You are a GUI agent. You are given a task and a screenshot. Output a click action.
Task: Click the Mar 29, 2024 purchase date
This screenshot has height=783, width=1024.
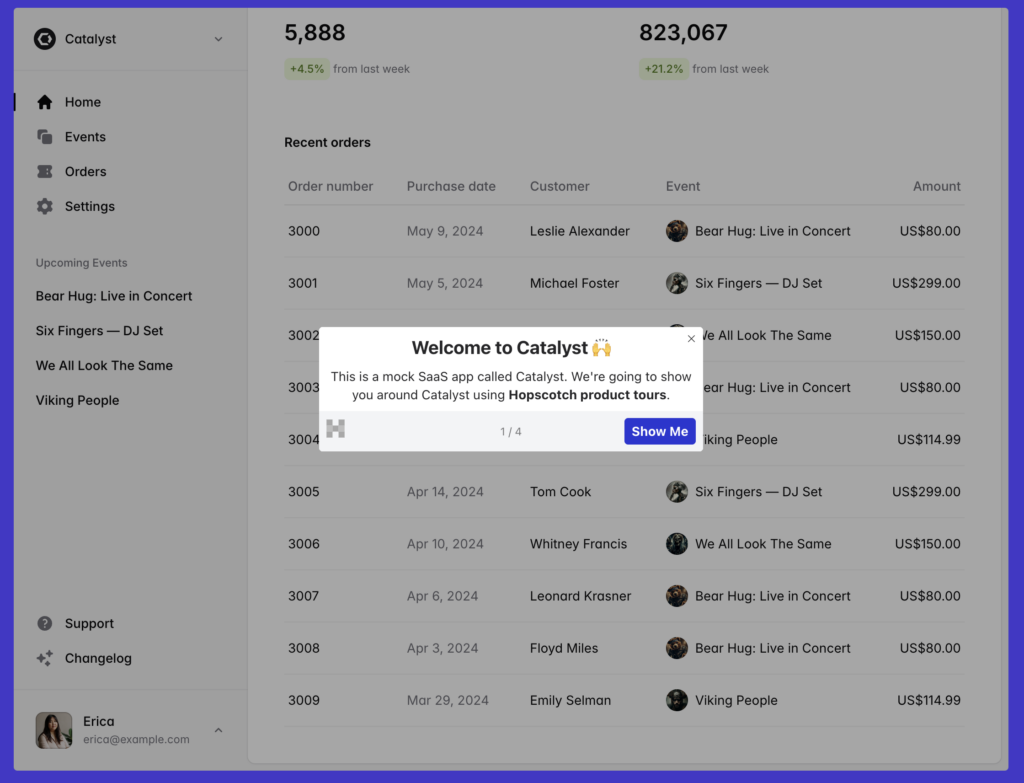447,700
